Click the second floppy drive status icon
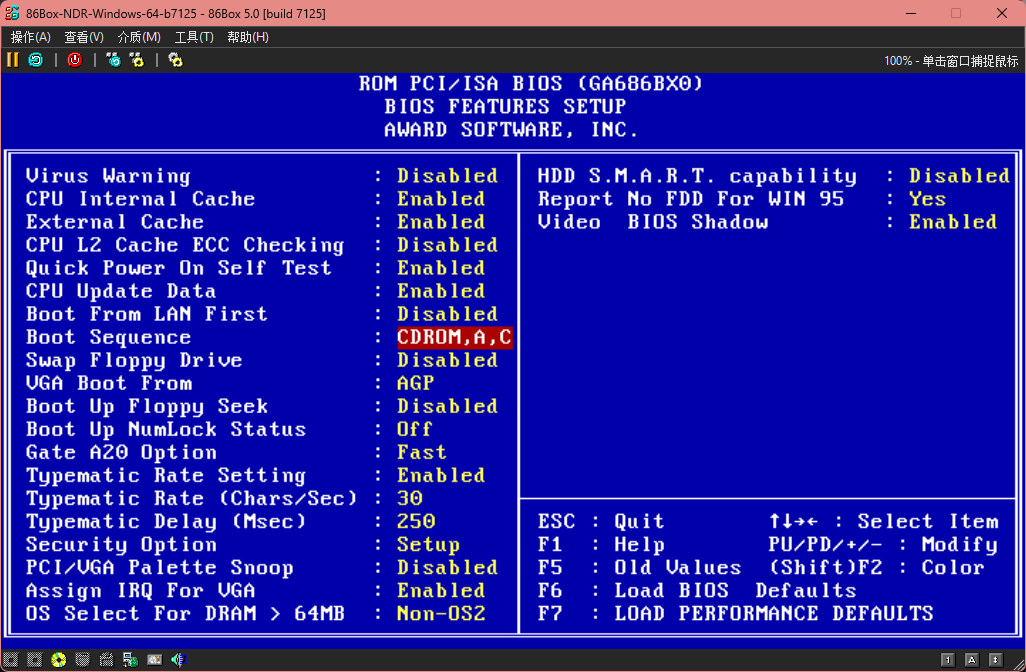Screen dimensions: 1026x672 tap(35, 660)
